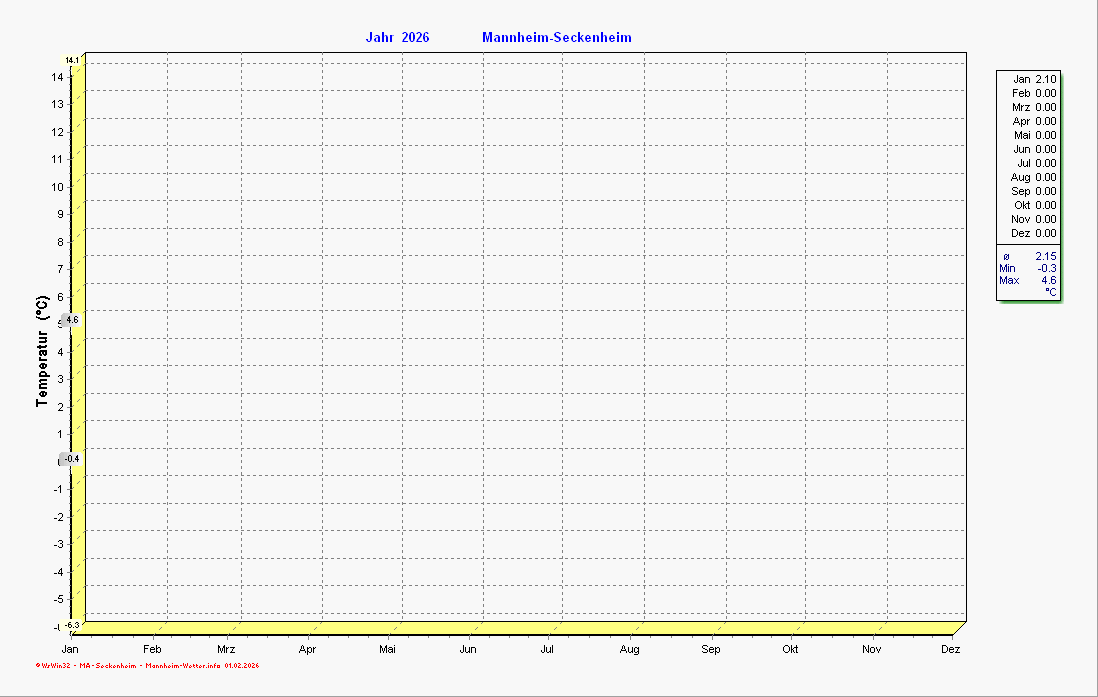Click the "Jahr 2026" chart title
The image size is (1098, 697).
(397, 38)
